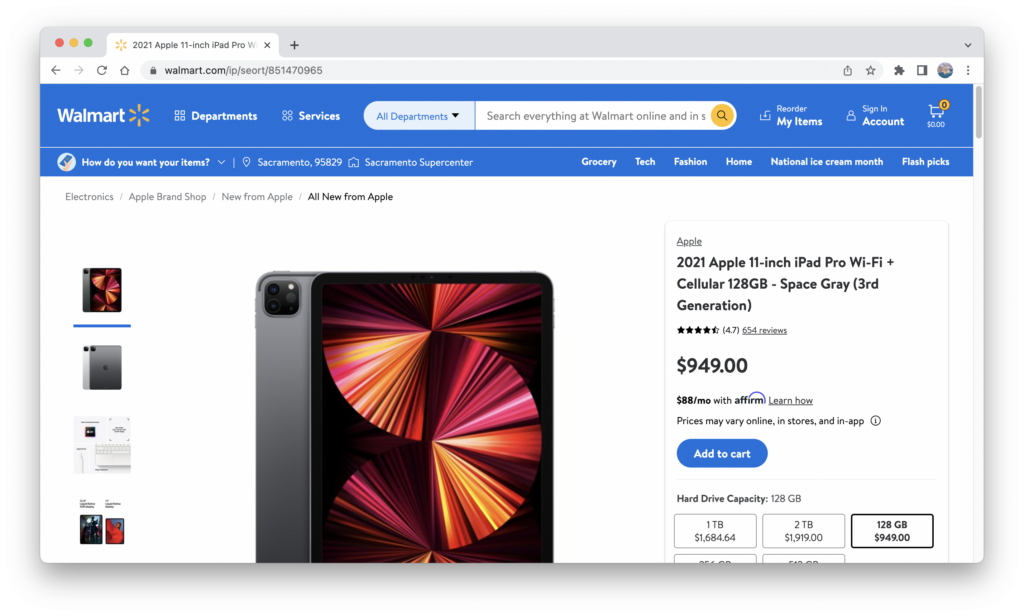Select the 1 TB capacity option

tap(715, 531)
